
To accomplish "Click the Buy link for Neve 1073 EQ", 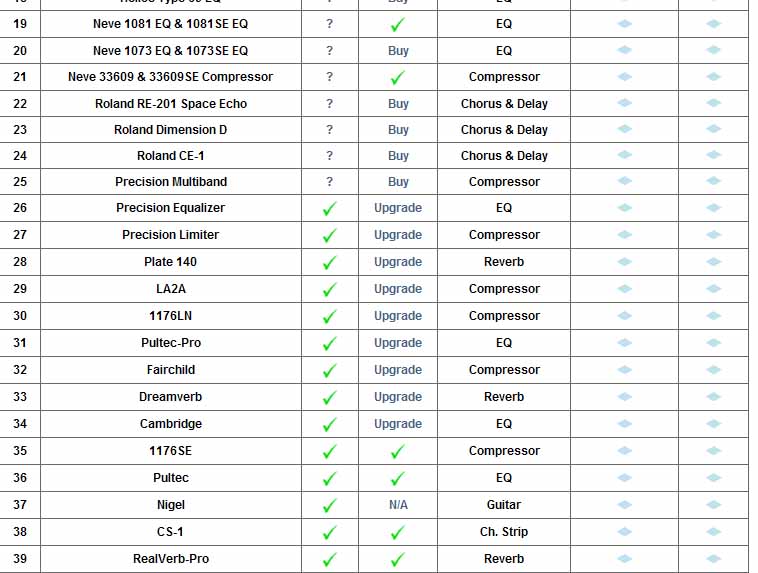I will pos(398,51).
